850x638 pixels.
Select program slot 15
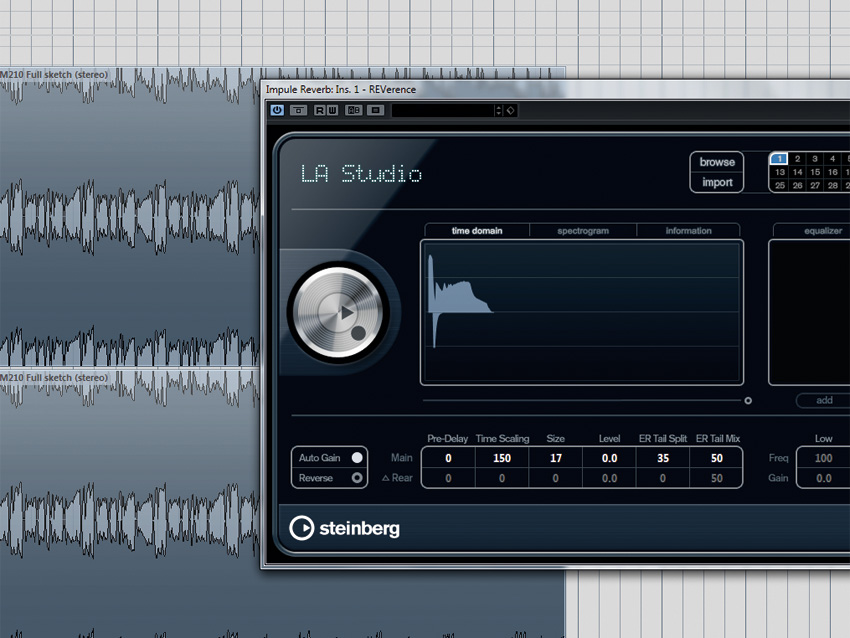[815, 172]
